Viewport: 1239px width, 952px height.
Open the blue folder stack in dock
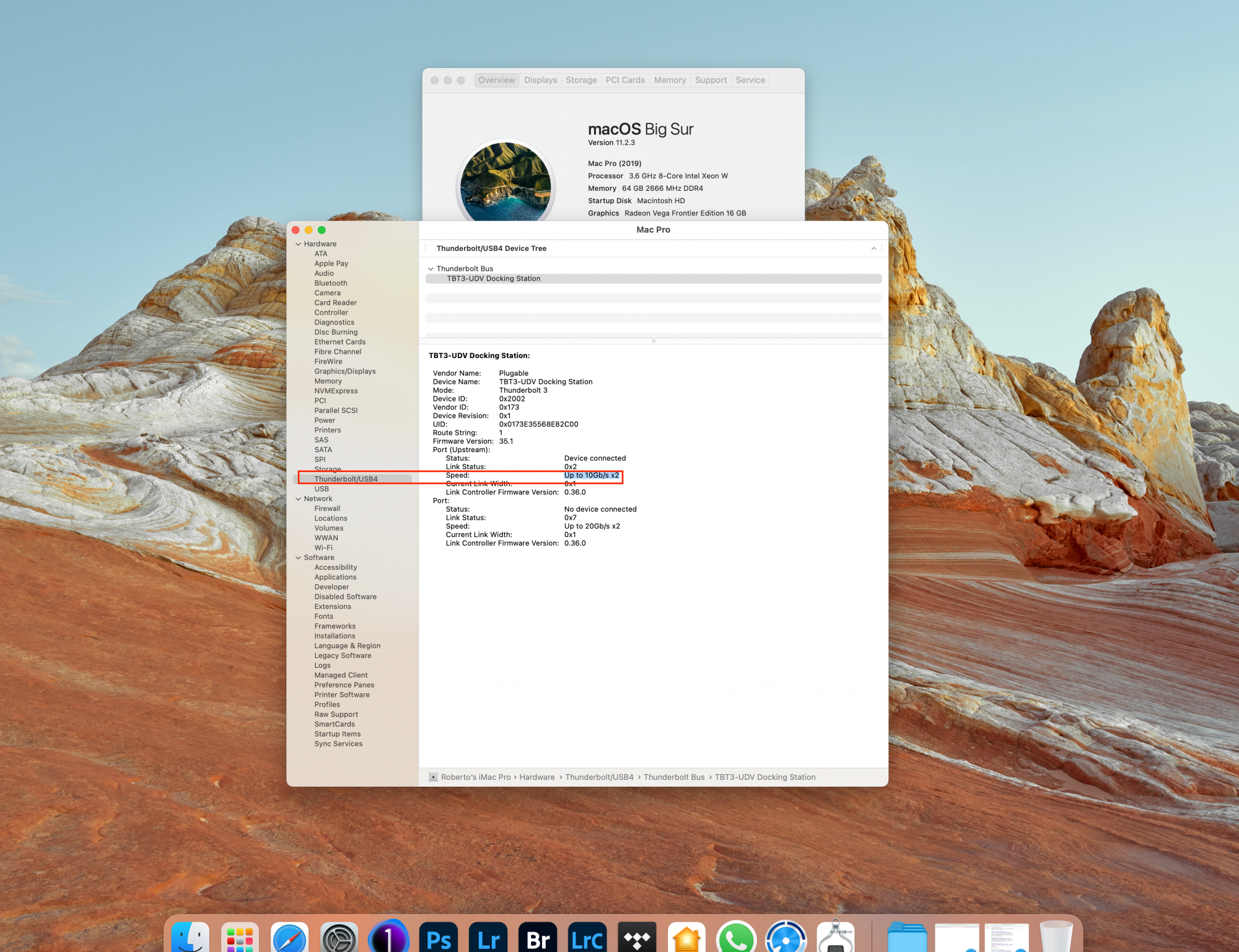907,938
